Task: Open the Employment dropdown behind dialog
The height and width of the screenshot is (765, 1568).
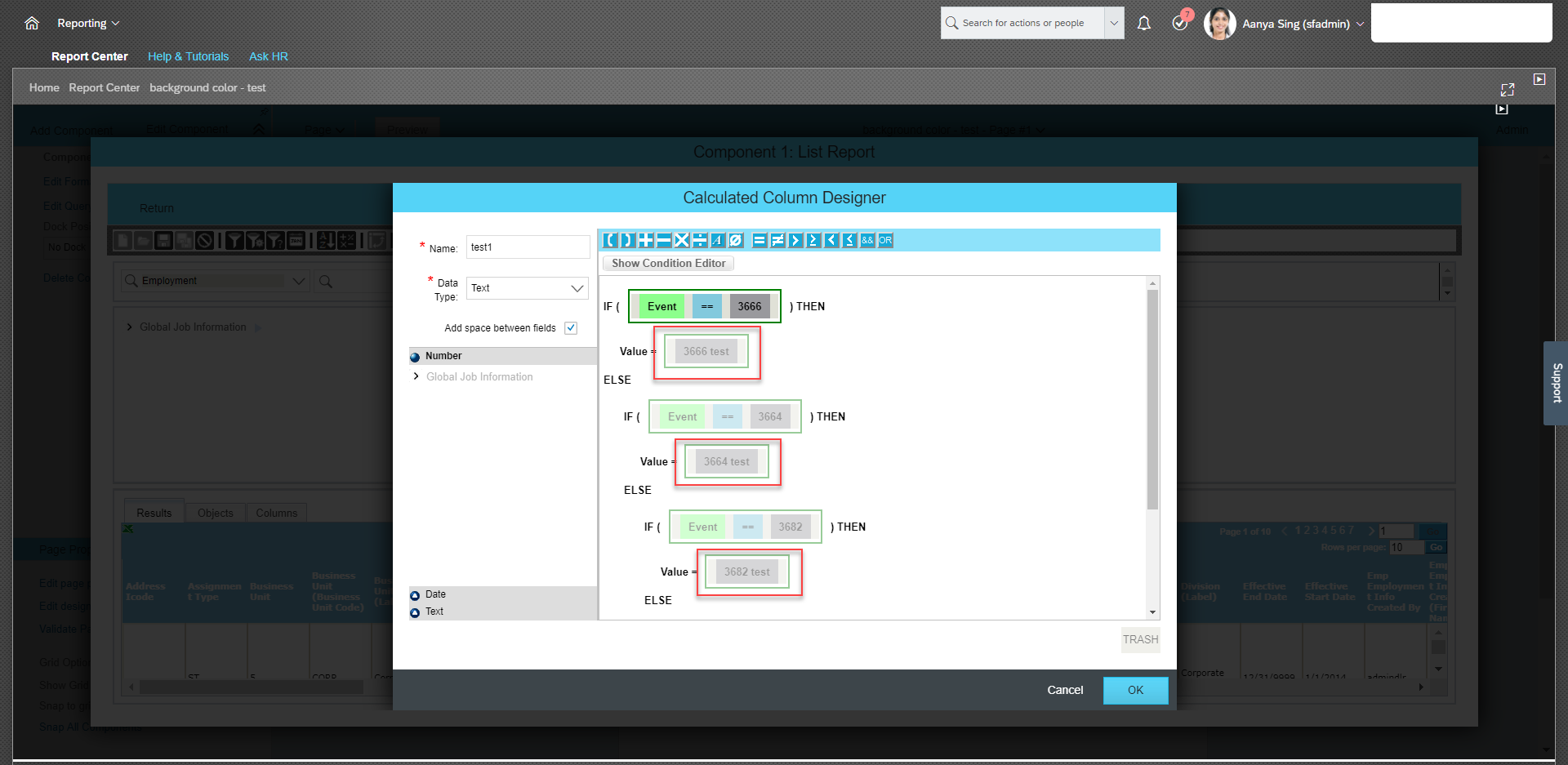Action: pos(216,281)
